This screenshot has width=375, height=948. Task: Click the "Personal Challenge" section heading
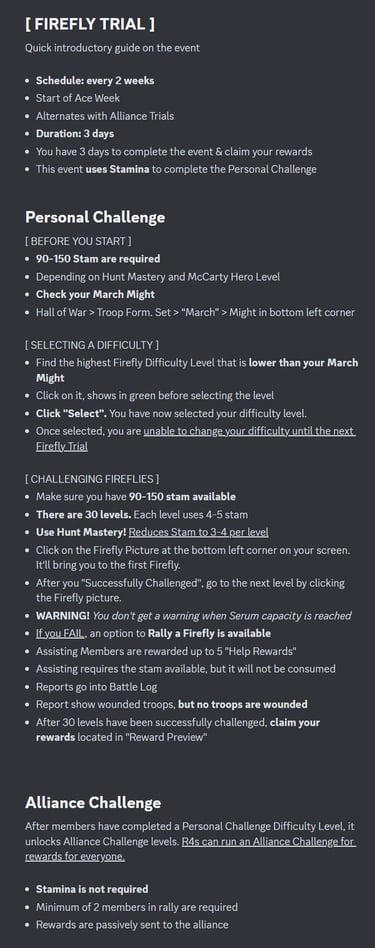(x=95, y=216)
